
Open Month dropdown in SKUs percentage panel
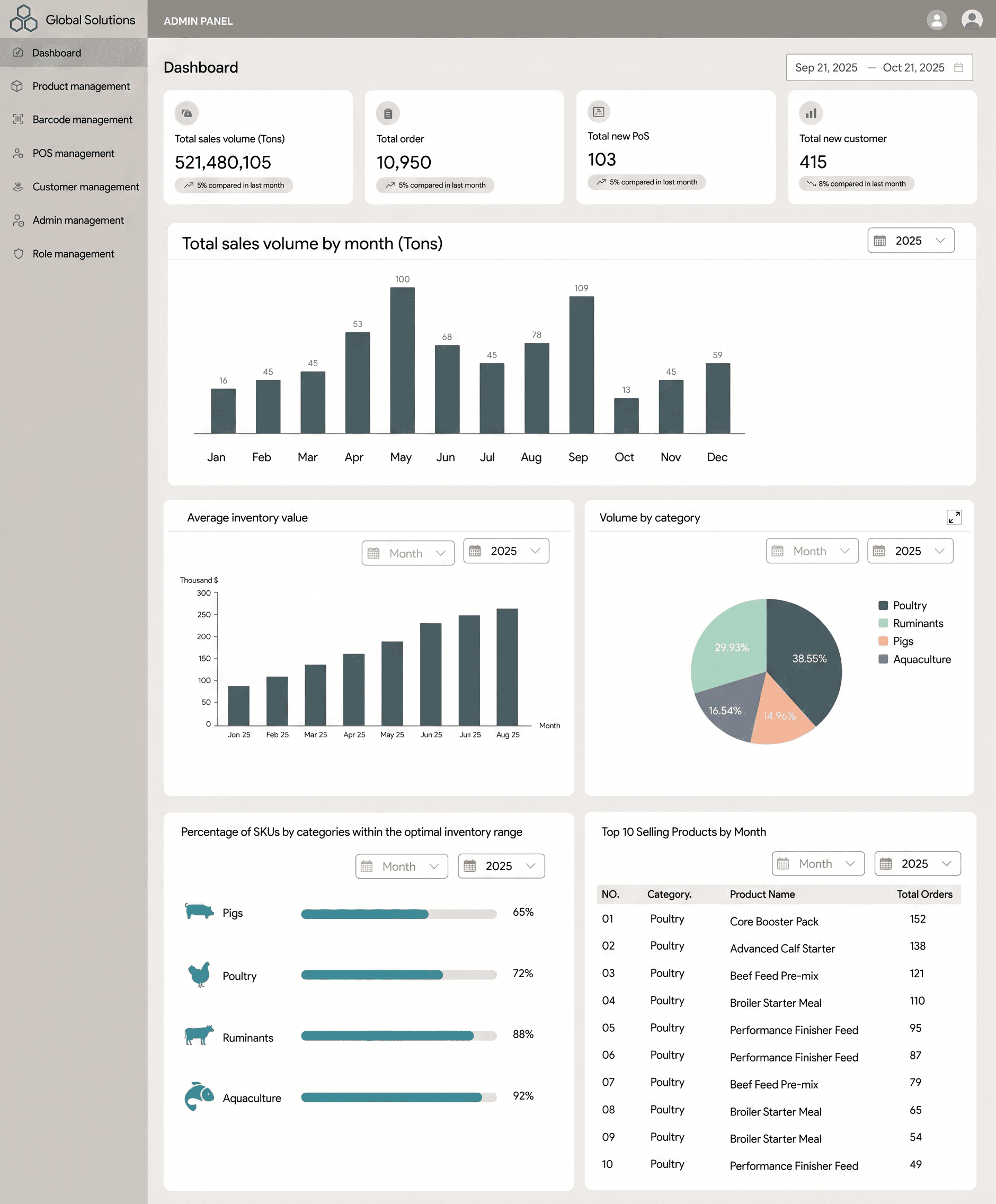[401, 866]
